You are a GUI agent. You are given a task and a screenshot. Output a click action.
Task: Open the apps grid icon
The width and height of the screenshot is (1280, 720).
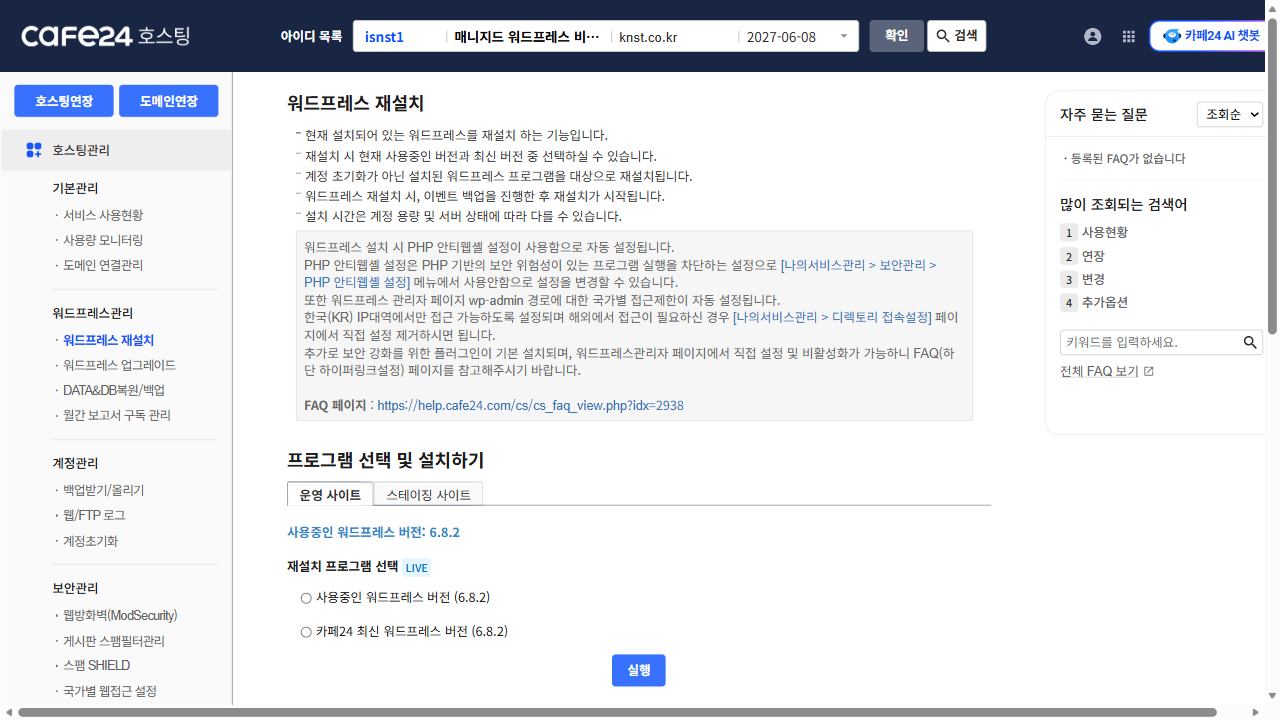click(1129, 36)
